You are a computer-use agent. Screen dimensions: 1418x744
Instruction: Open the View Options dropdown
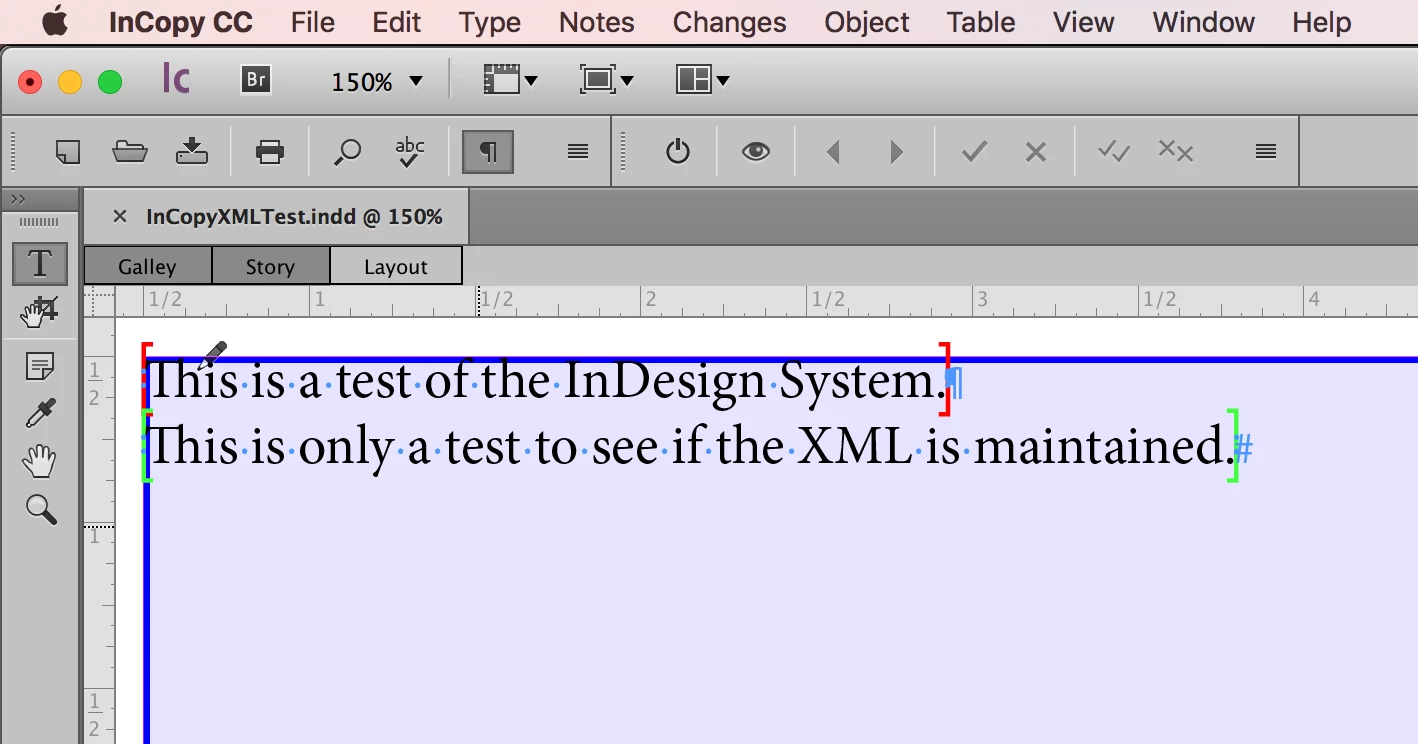[x=511, y=80]
